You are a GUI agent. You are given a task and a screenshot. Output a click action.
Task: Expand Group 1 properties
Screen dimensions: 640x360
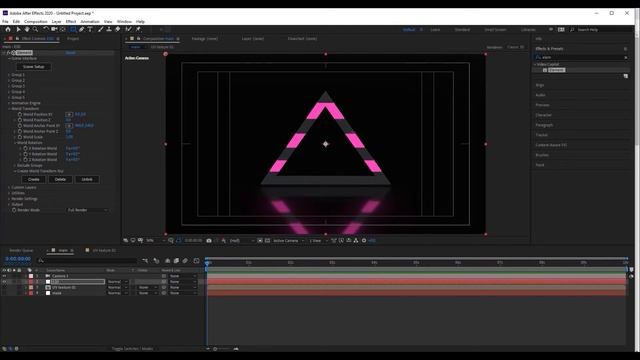tap(9, 75)
